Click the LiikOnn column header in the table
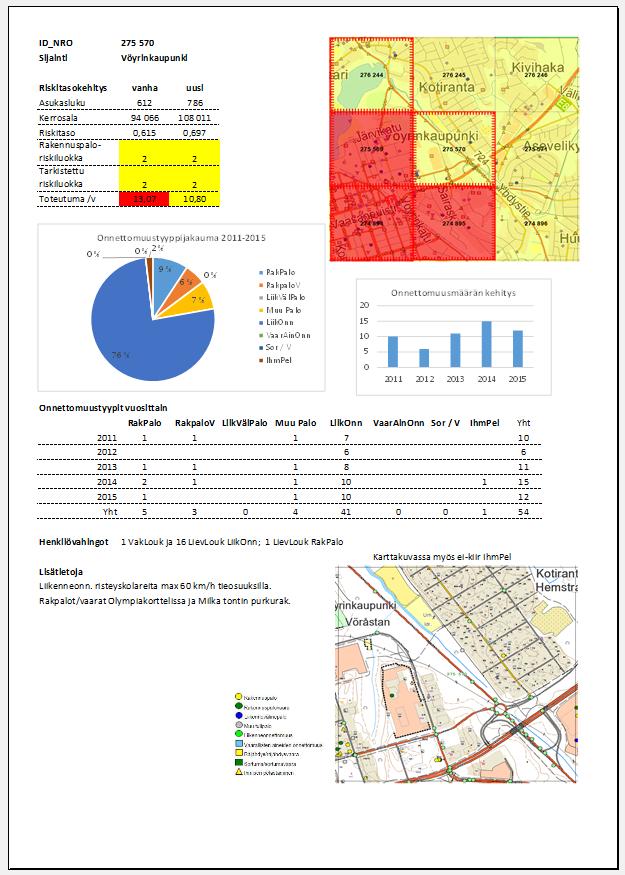The height and width of the screenshot is (875, 625). click(x=346, y=424)
